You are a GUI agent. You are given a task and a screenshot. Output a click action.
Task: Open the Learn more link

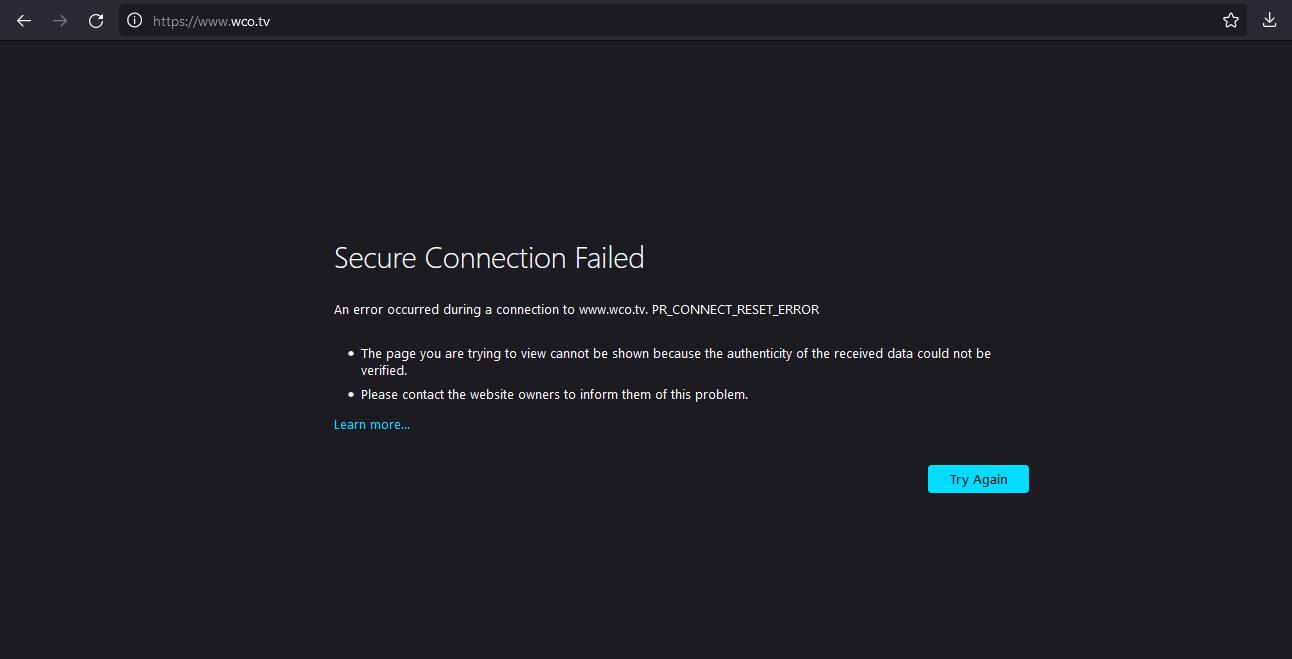371,424
